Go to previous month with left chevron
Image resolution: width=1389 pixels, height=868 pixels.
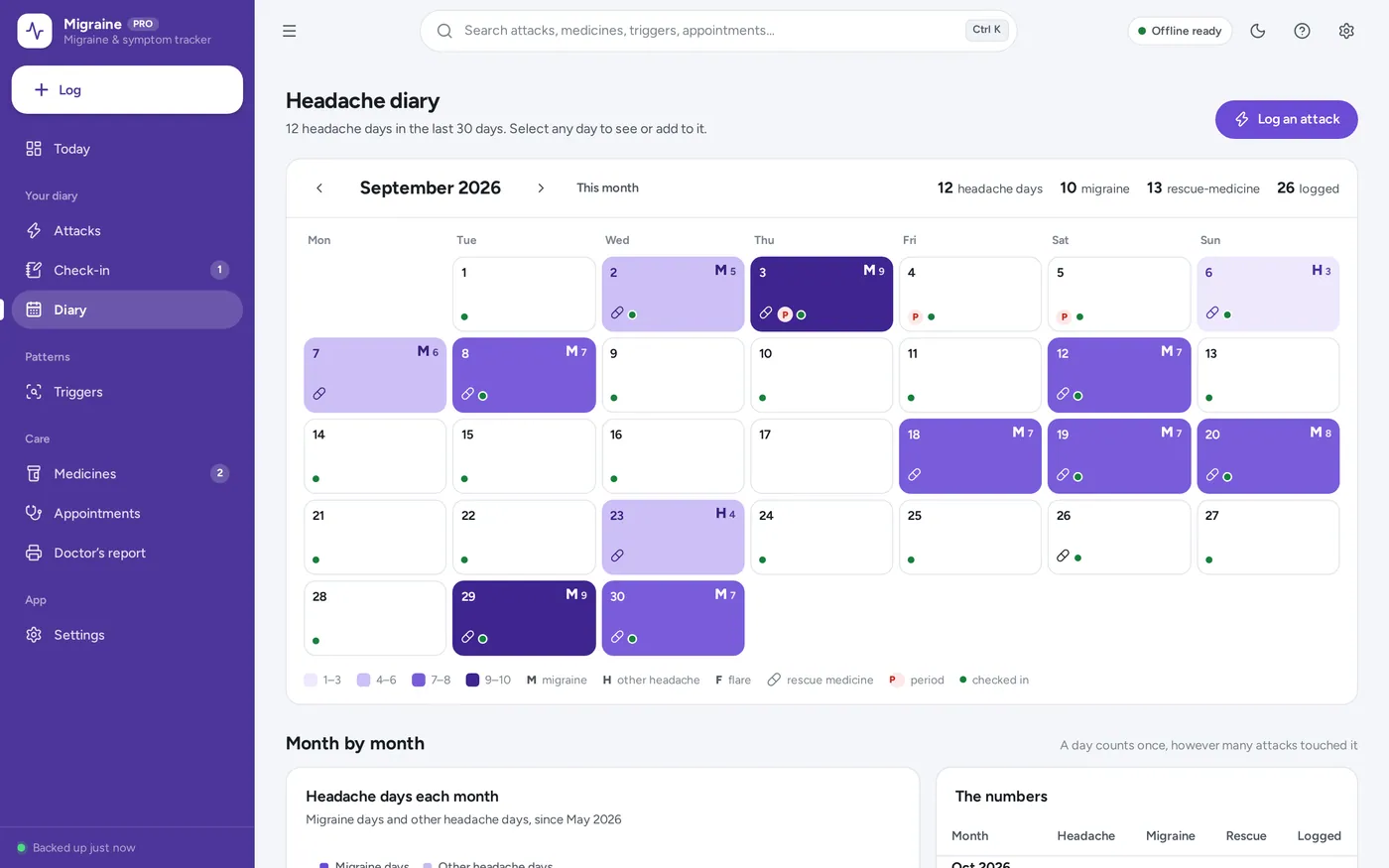pos(319,188)
